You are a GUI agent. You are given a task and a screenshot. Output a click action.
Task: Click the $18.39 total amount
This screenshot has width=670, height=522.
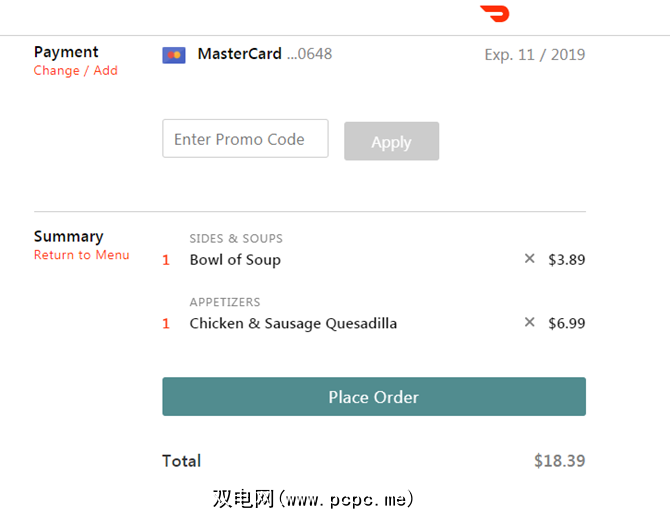pos(559,461)
